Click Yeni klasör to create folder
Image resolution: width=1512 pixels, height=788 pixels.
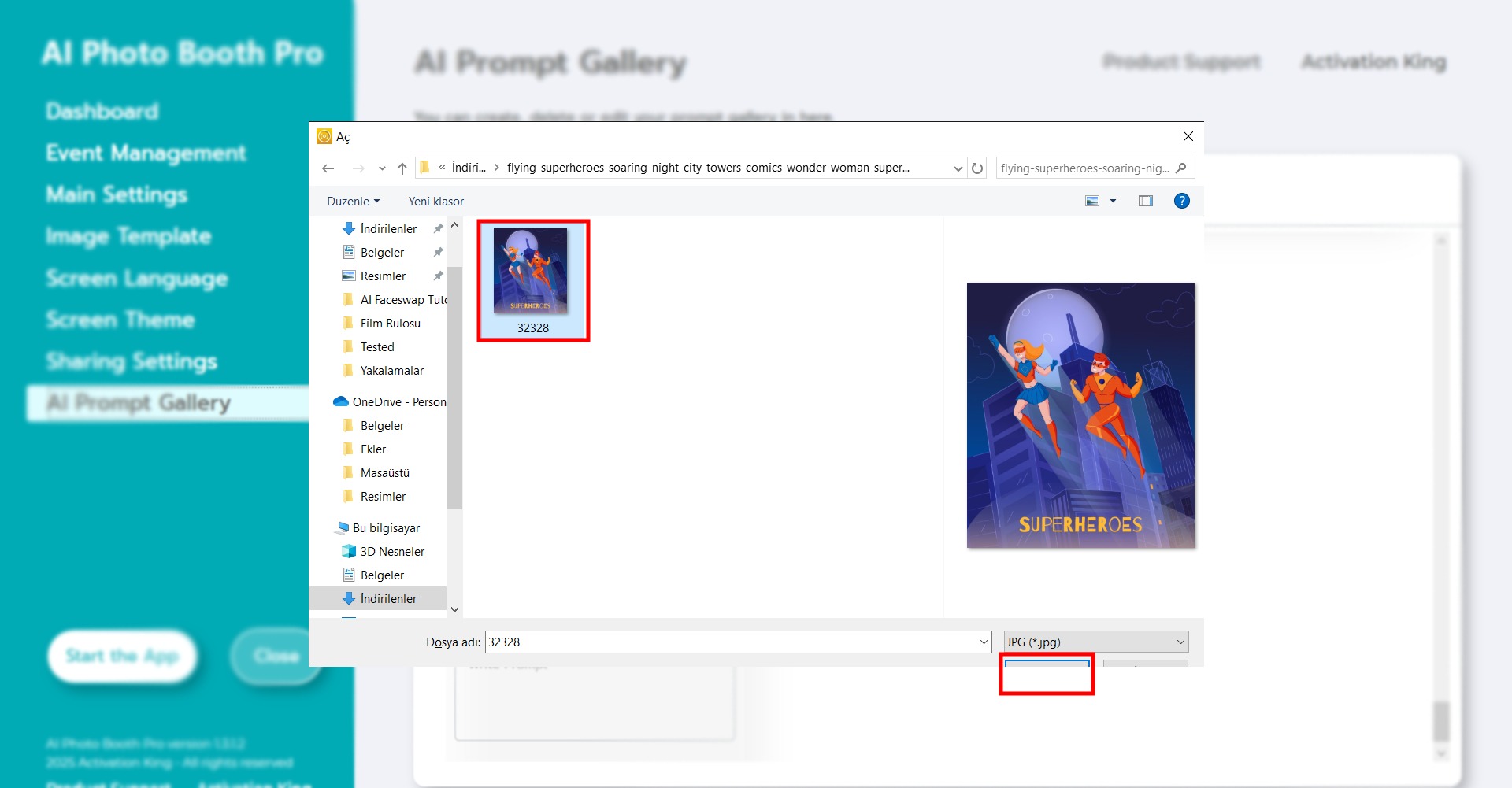tap(435, 202)
